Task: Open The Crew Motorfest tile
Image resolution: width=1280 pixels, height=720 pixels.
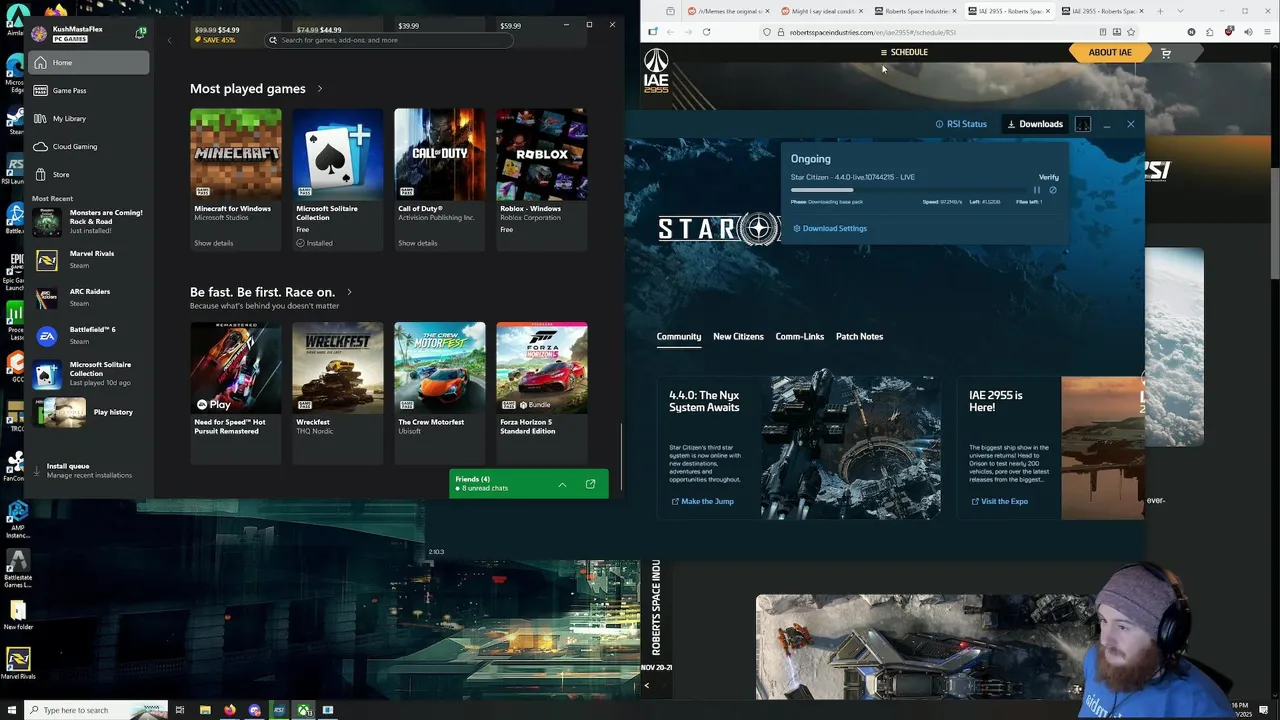Action: click(440, 392)
